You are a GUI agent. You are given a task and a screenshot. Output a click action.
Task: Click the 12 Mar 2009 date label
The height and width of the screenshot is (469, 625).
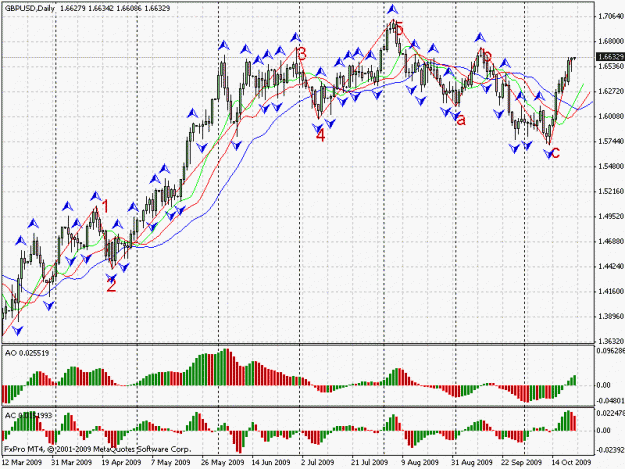click(22, 462)
